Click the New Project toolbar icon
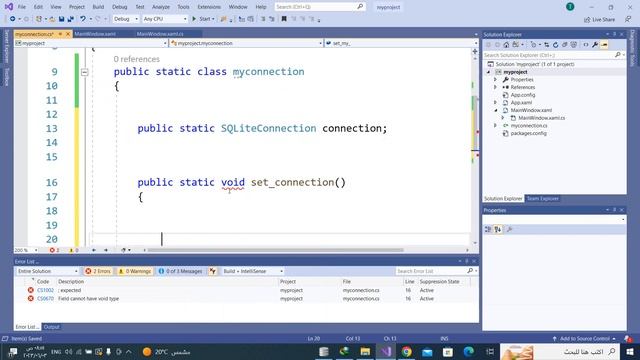The width and height of the screenshot is (640, 360). tap(39, 19)
